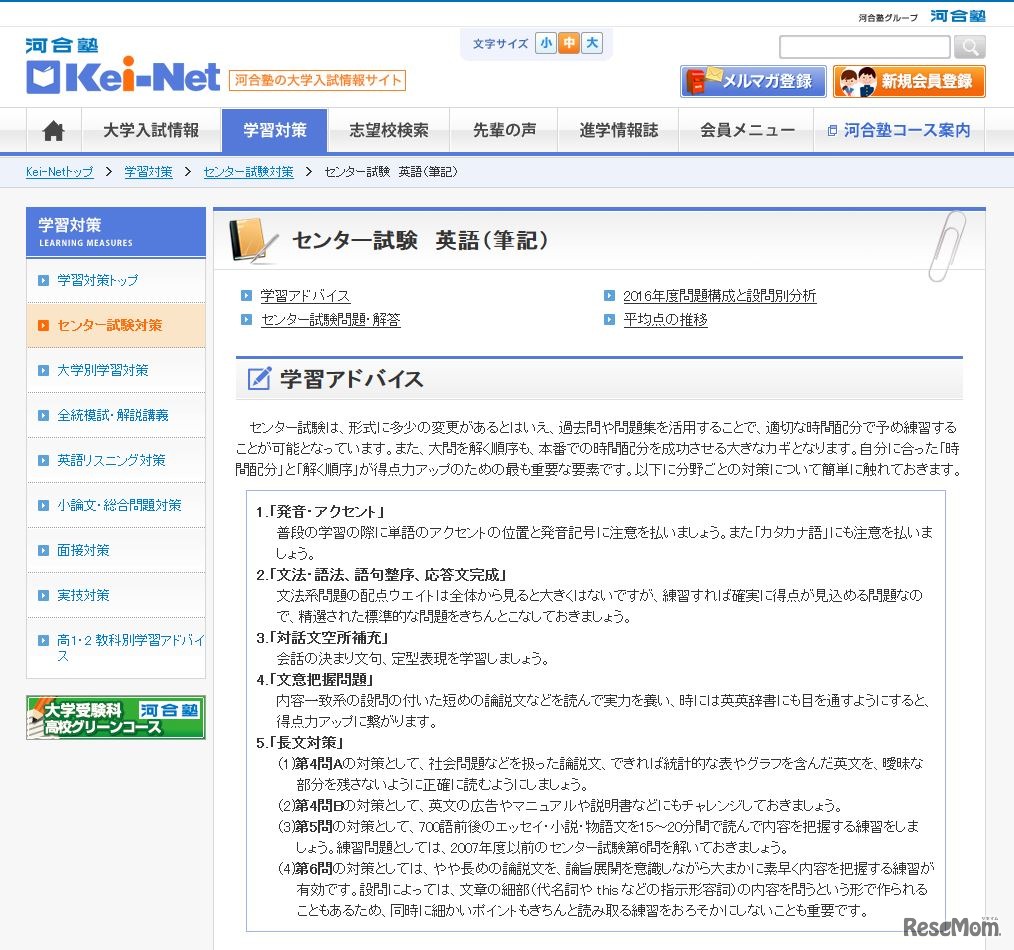The width and height of the screenshot is (1014, 950).
Task: Open the 志望校検索 menu item
Action: 388,130
